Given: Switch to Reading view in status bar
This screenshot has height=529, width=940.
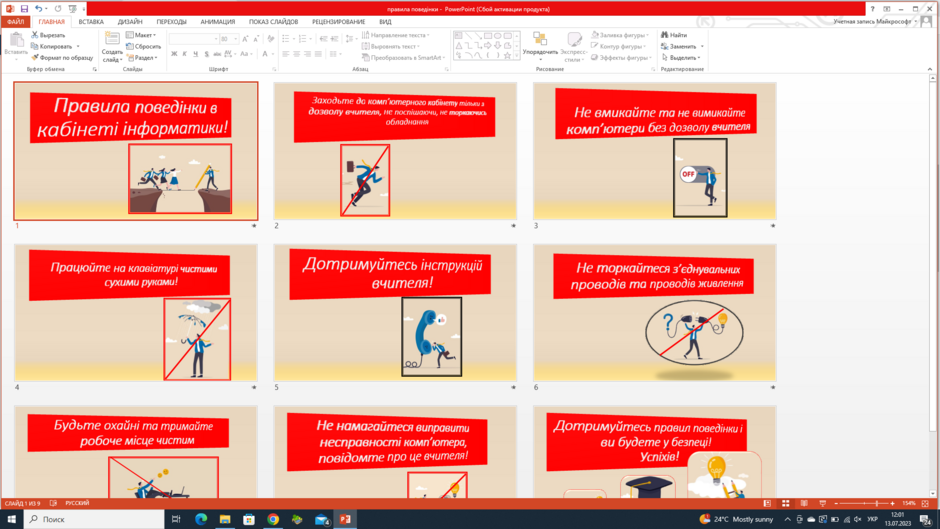Looking at the screenshot, I should 804,503.
